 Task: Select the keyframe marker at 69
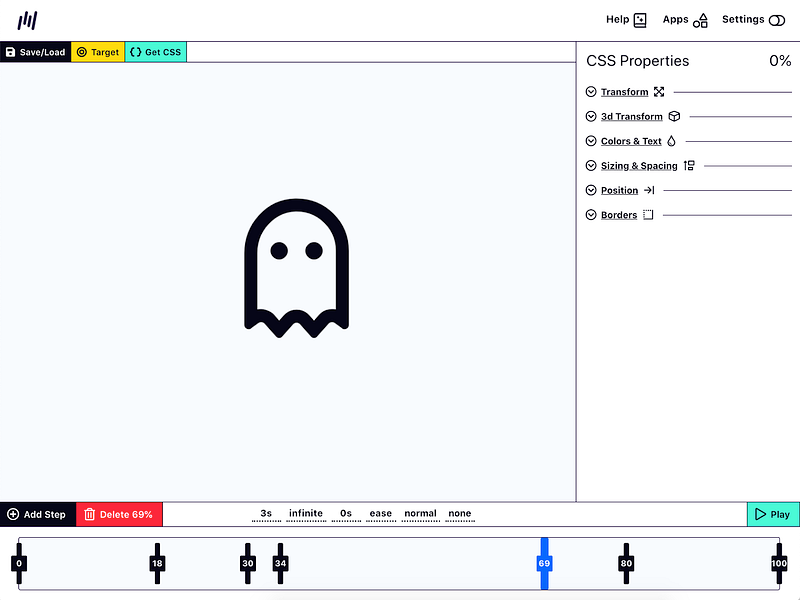544,563
